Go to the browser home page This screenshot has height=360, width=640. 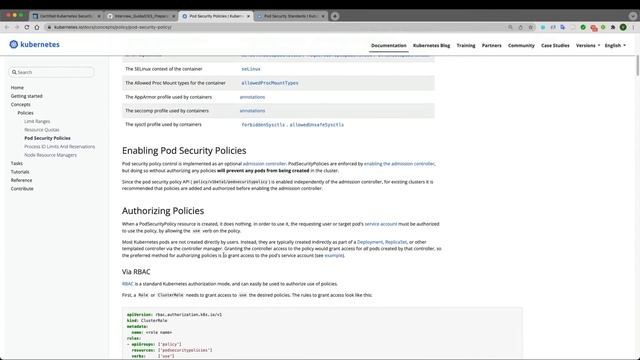pyautogui.click(x=37, y=27)
